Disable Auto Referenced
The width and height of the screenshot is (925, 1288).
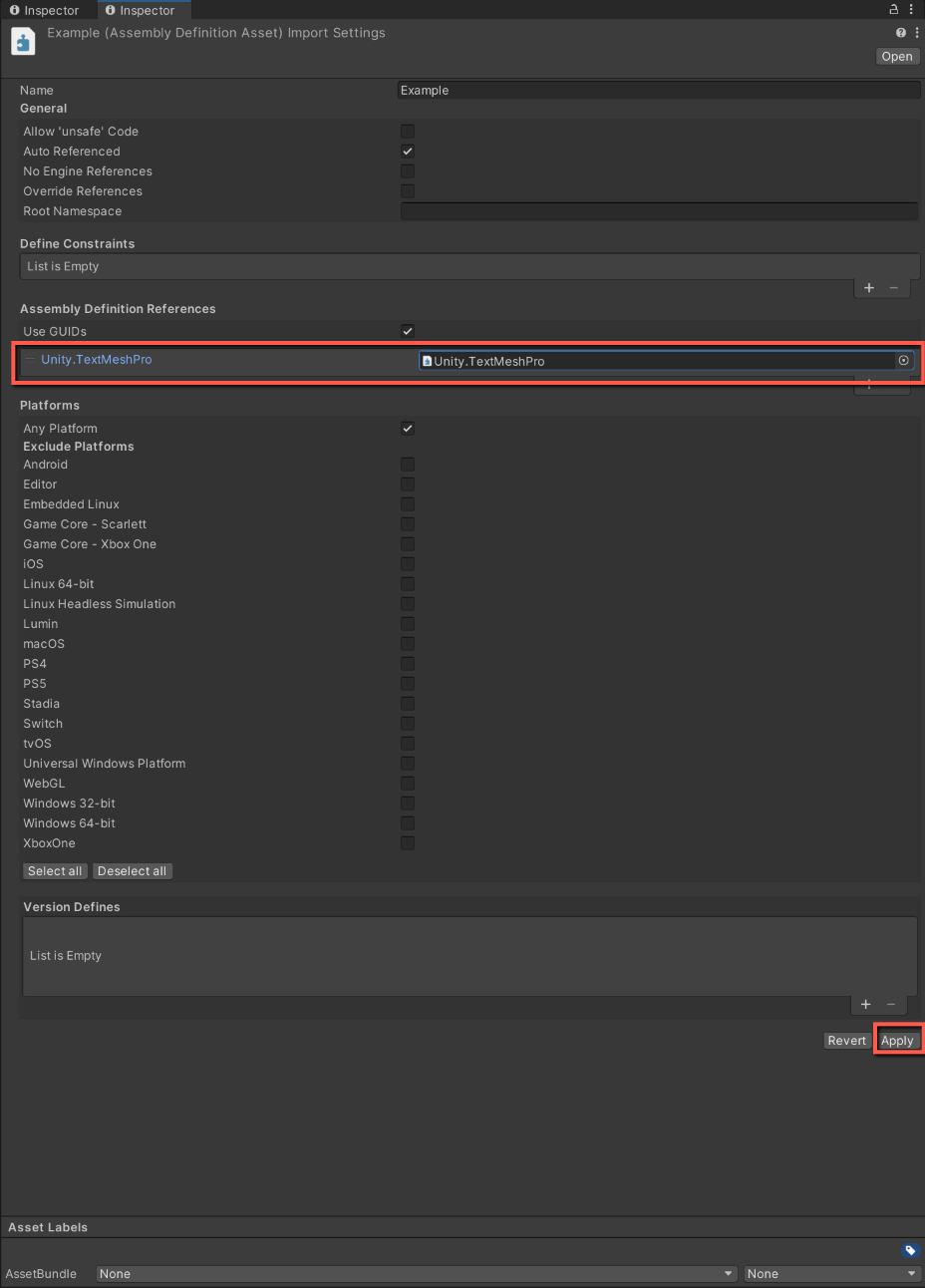coord(407,151)
